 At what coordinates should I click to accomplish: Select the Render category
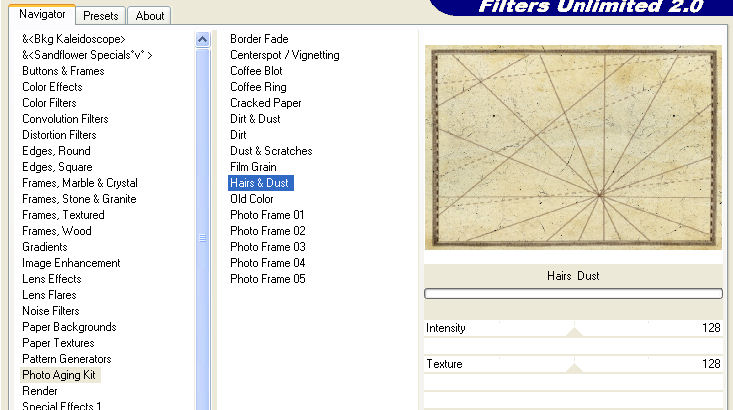tap(40, 391)
